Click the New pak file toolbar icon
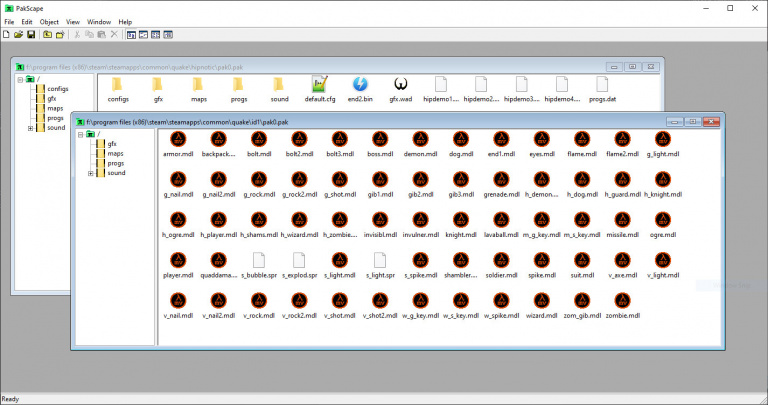Image resolution: width=768 pixels, height=405 pixels. coord(7,35)
